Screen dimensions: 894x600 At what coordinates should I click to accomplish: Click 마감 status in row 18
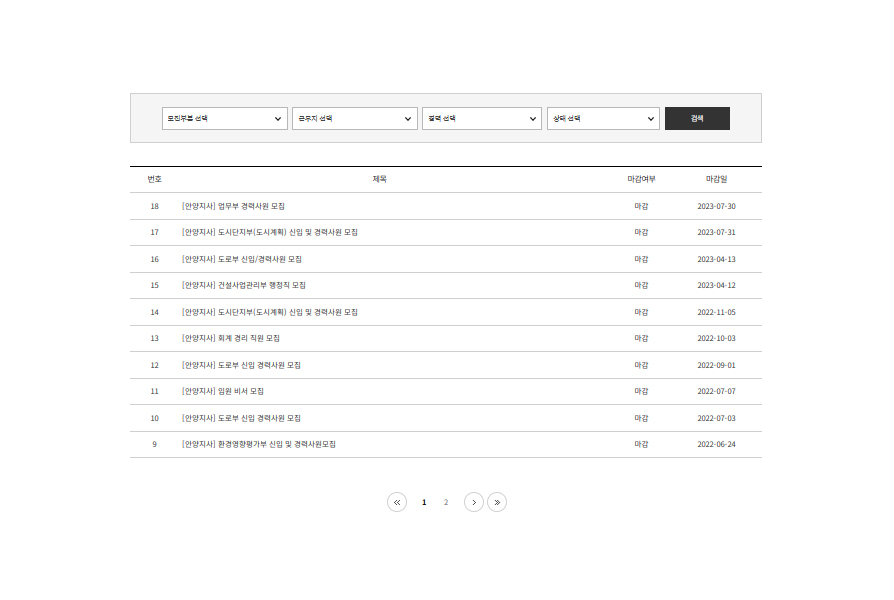click(641, 206)
